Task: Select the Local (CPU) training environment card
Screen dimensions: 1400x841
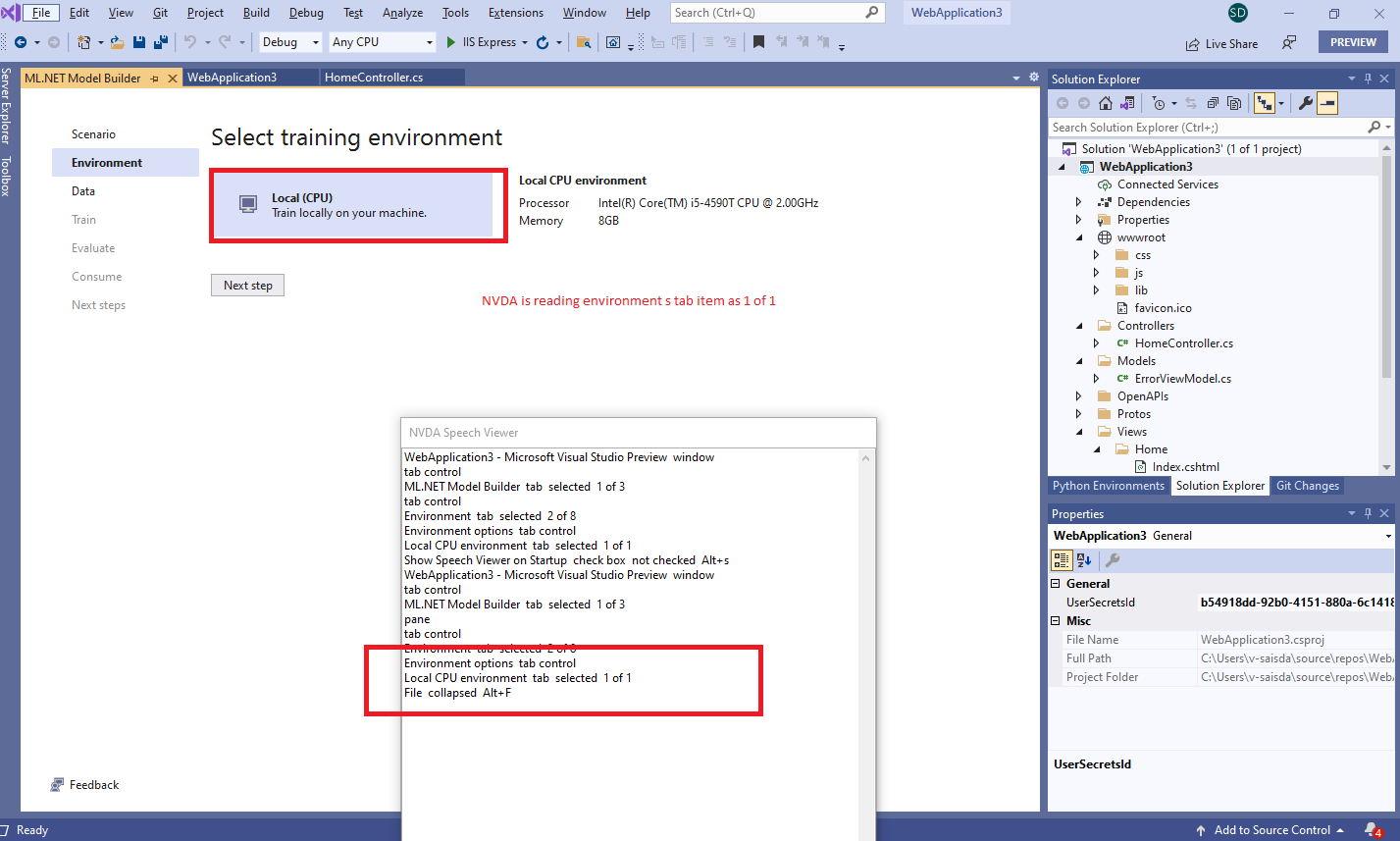Action: click(x=357, y=205)
